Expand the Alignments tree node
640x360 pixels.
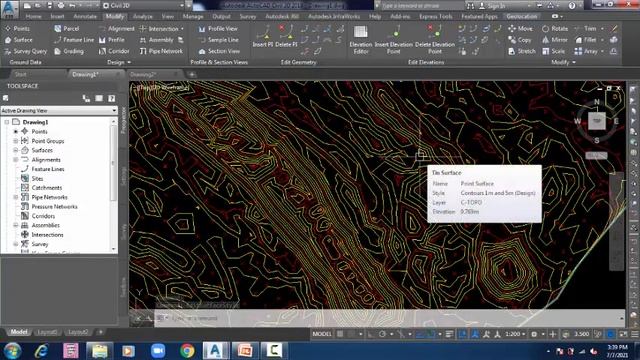[x=16, y=160]
